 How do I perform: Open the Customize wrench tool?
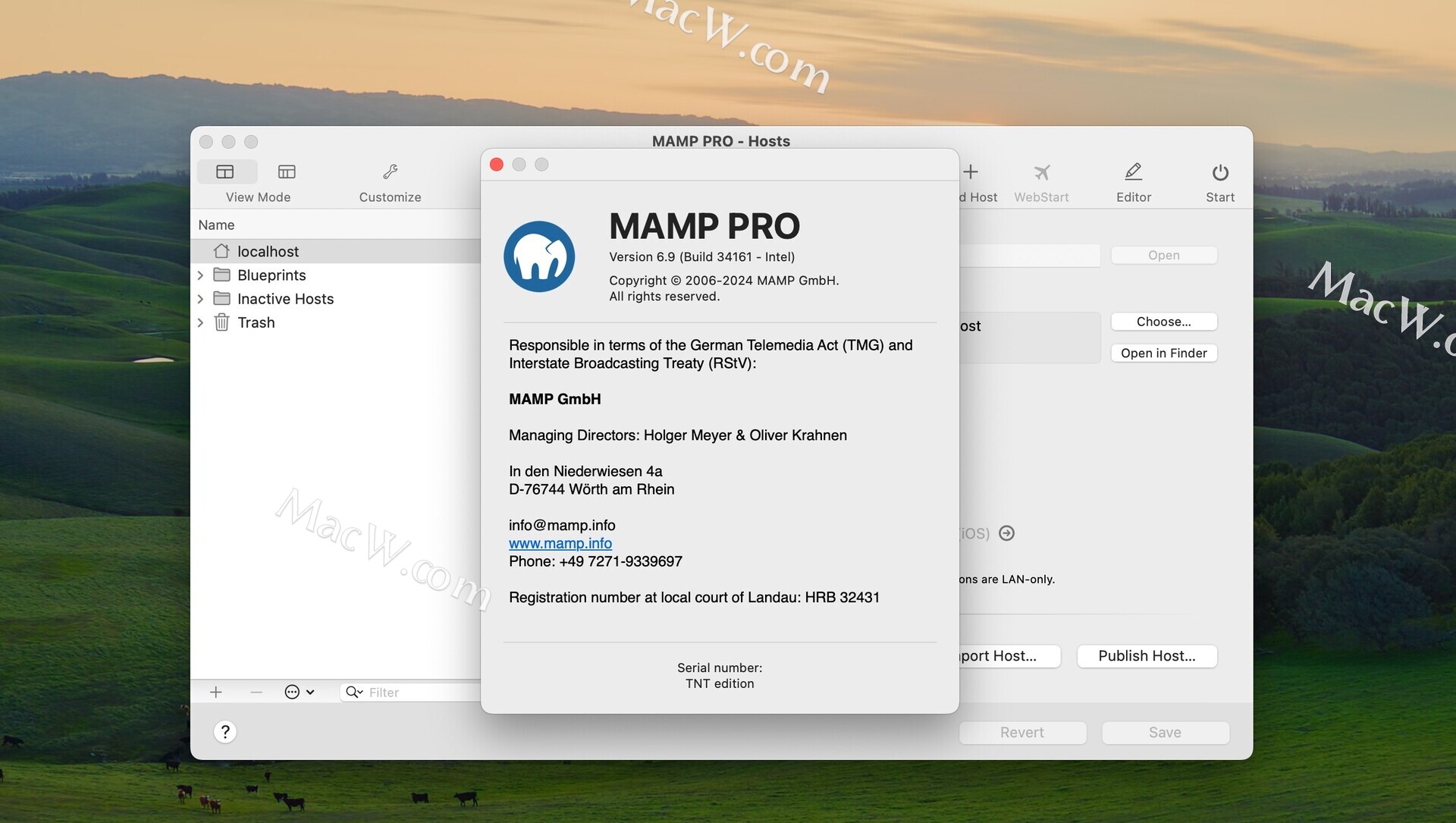(x=390, y=171)
